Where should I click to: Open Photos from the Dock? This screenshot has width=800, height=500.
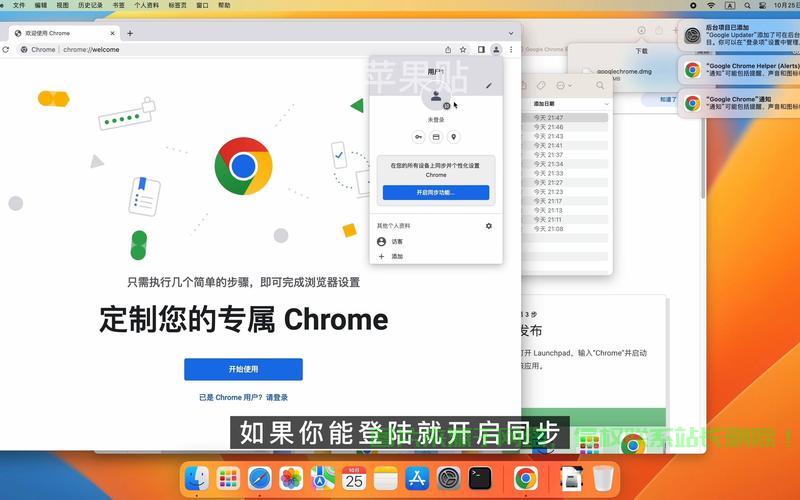point(291,479)
